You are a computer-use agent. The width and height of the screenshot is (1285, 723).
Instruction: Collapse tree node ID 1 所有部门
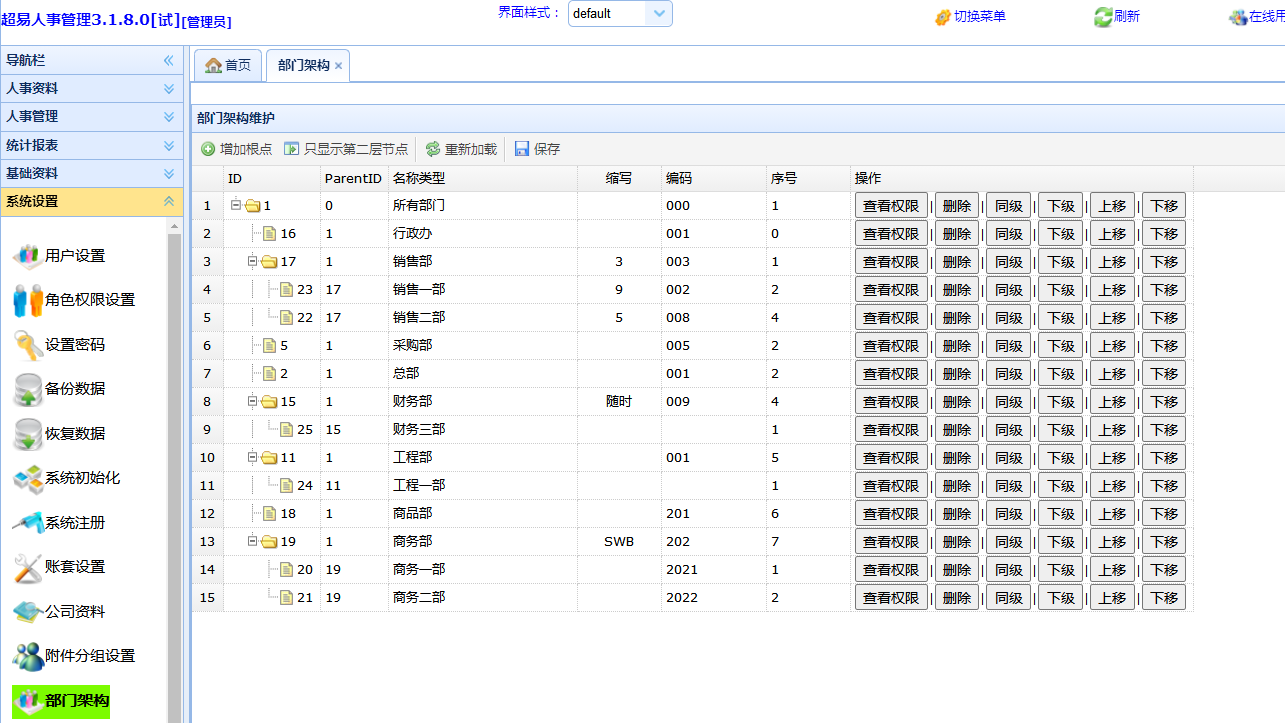click(236, 206)
